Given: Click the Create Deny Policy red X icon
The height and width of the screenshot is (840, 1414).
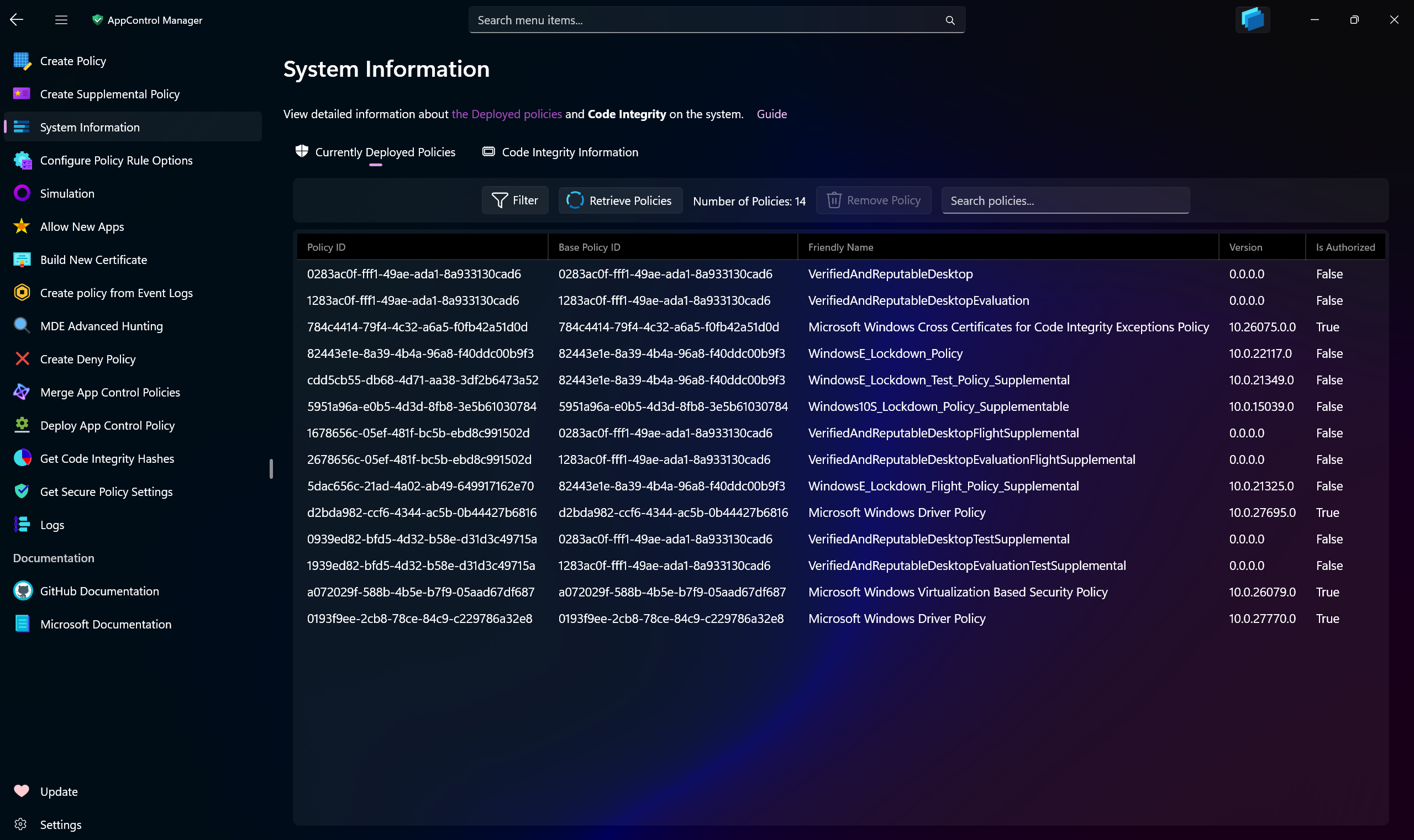Looking at the screenshot, I should point(22,359).
